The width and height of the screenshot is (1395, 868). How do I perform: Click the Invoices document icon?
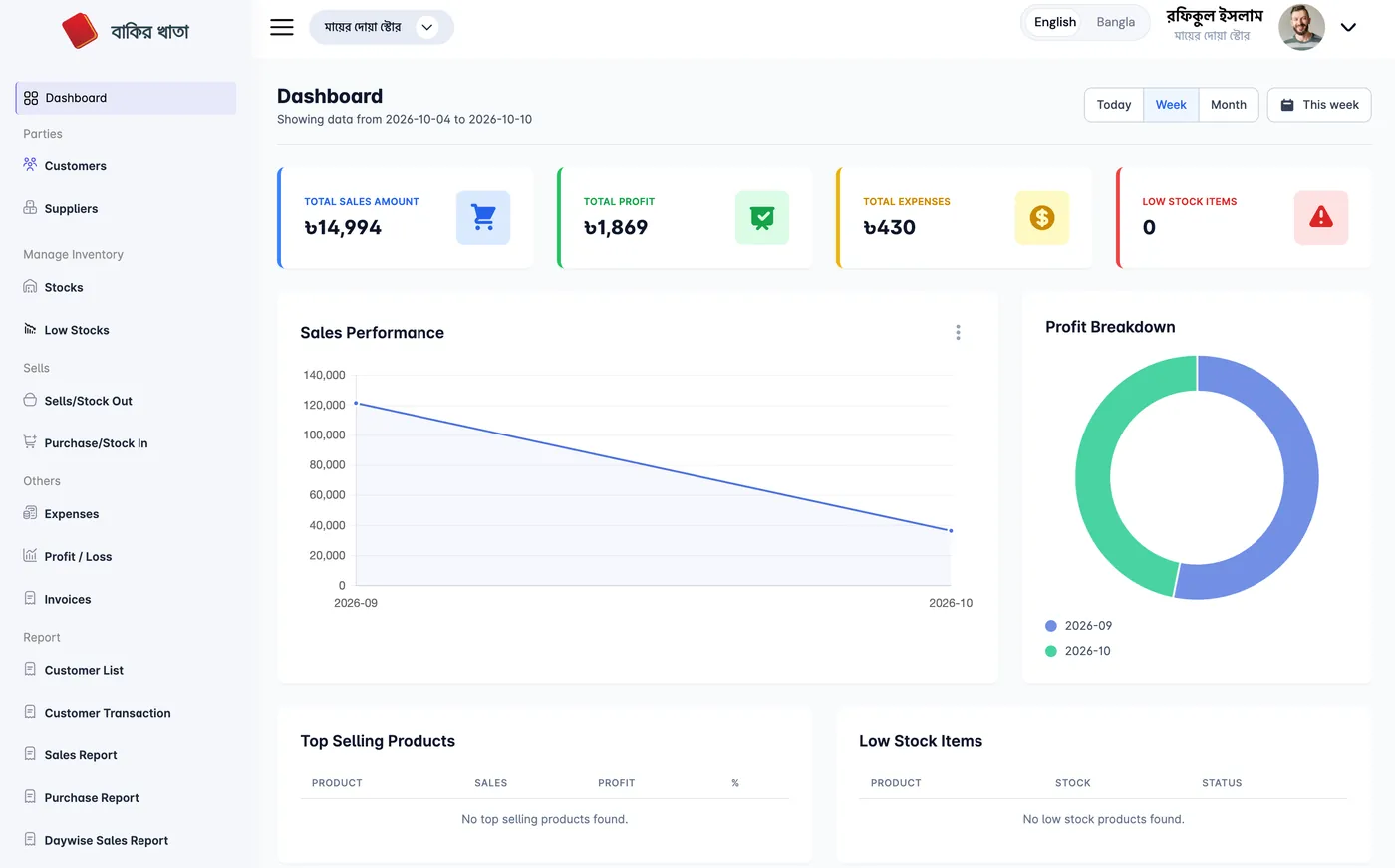click(30, 598)
